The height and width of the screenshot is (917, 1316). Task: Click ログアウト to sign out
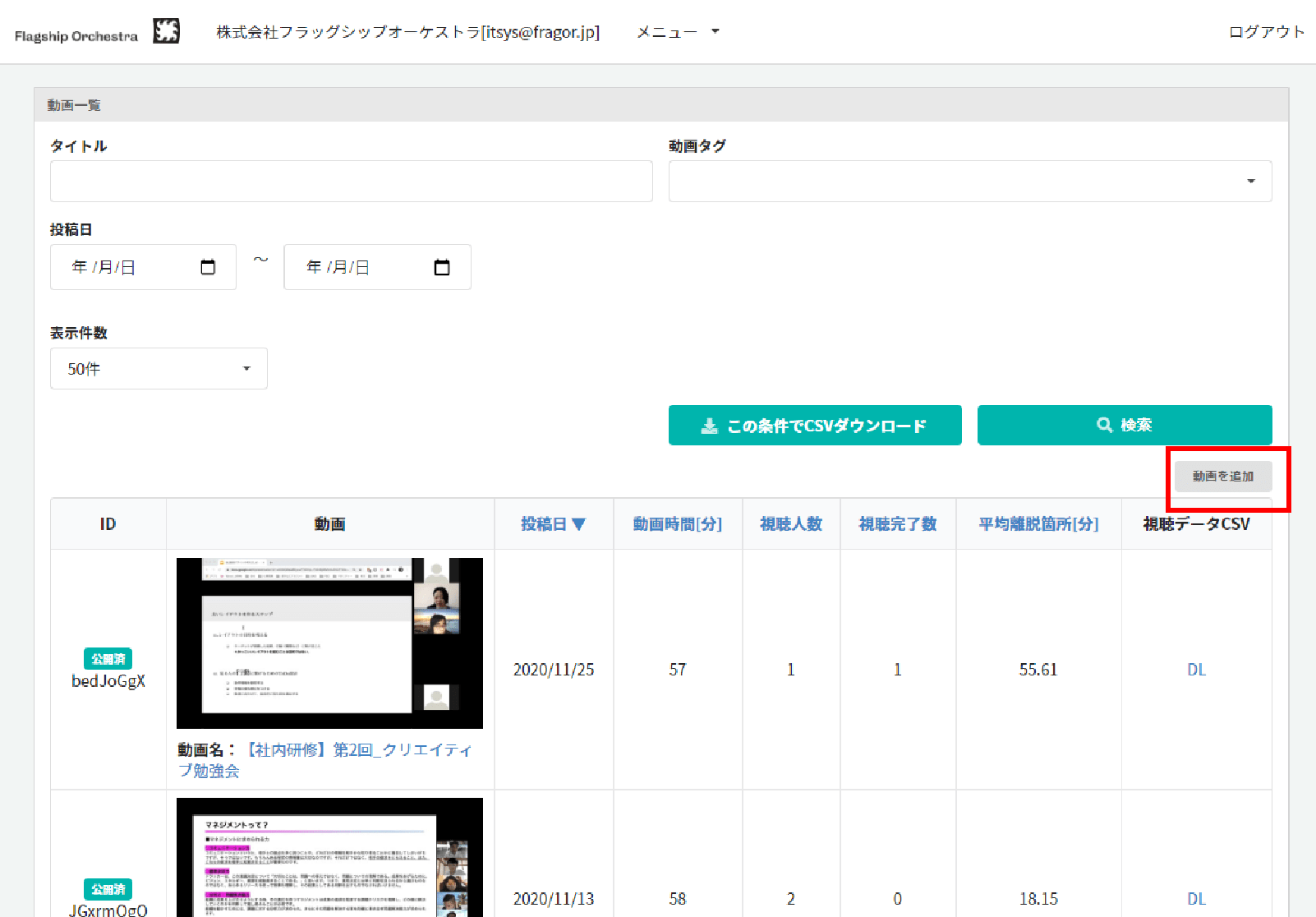coord(1266,32)
